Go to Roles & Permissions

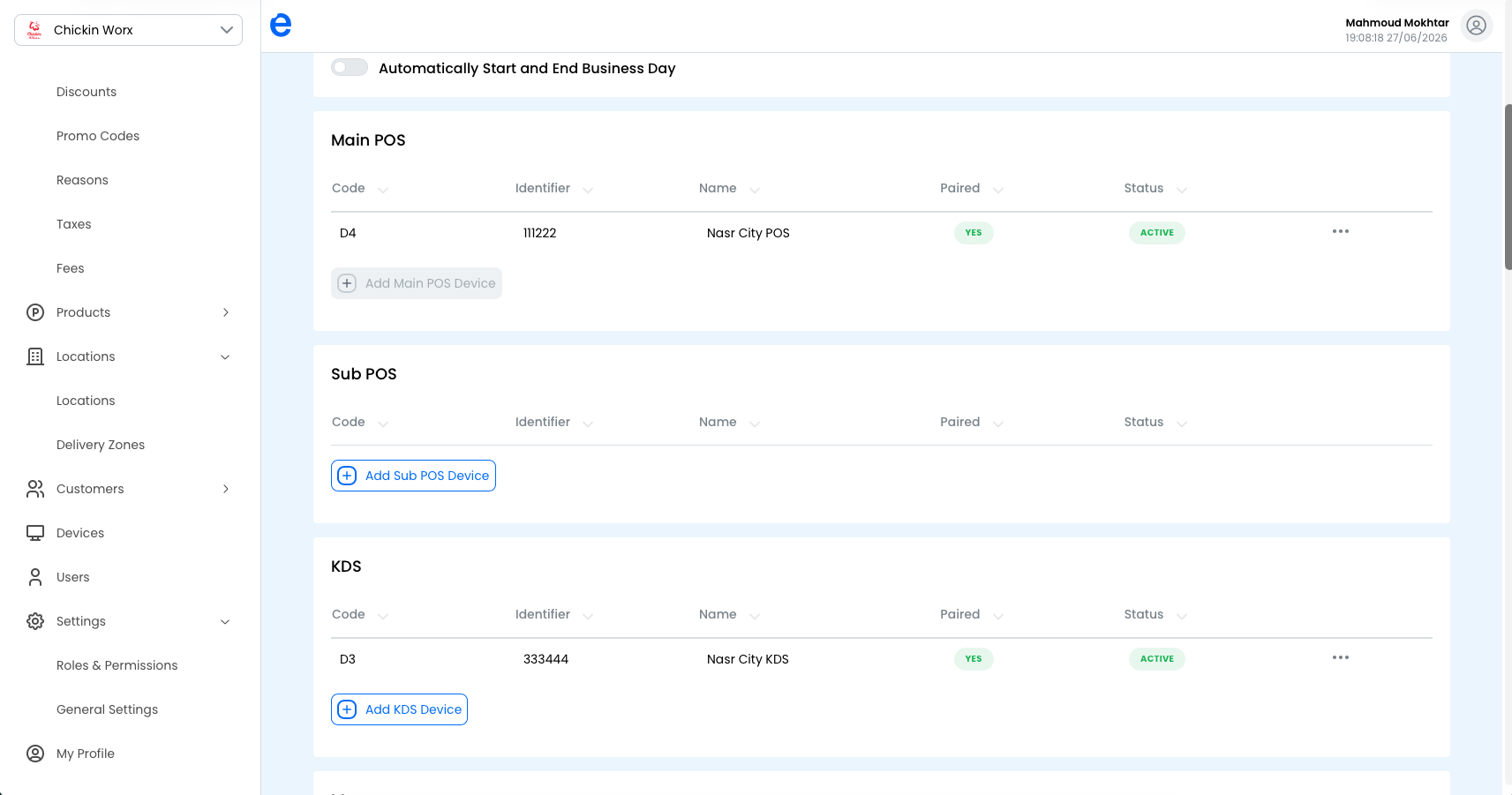pos(117,665)
